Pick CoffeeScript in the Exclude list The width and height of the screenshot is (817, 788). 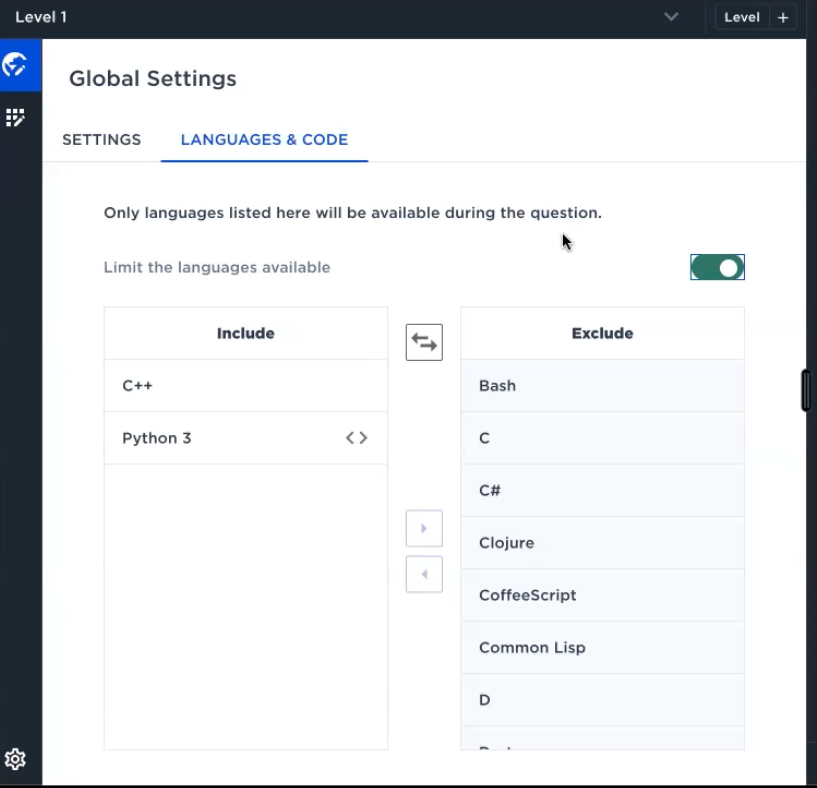[x=527, y=595]
